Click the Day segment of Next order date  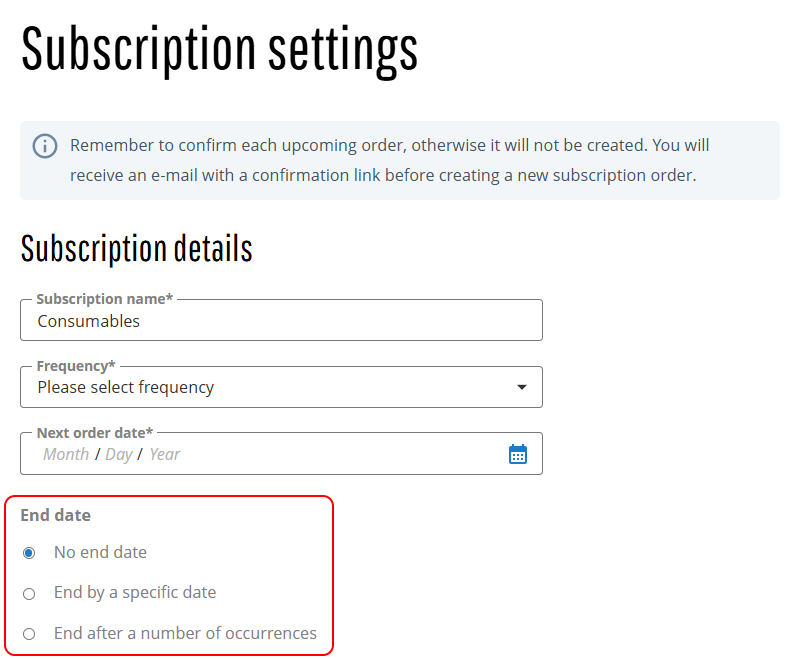click(x=118, y=454)
